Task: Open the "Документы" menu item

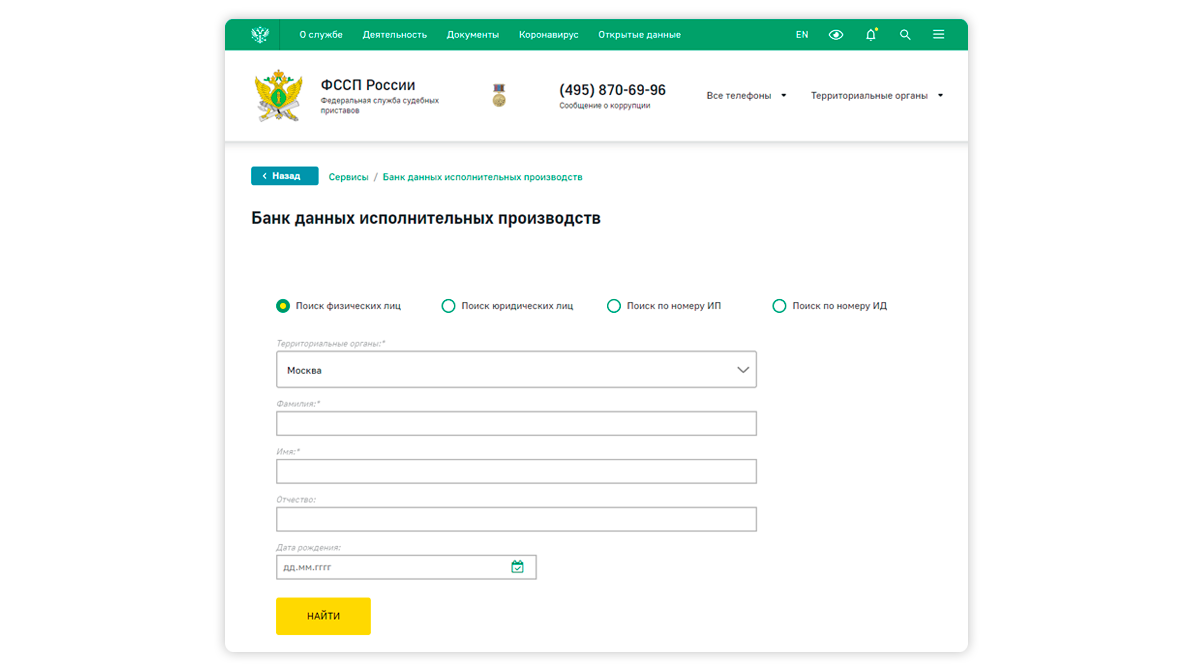Action: [472, 35]
